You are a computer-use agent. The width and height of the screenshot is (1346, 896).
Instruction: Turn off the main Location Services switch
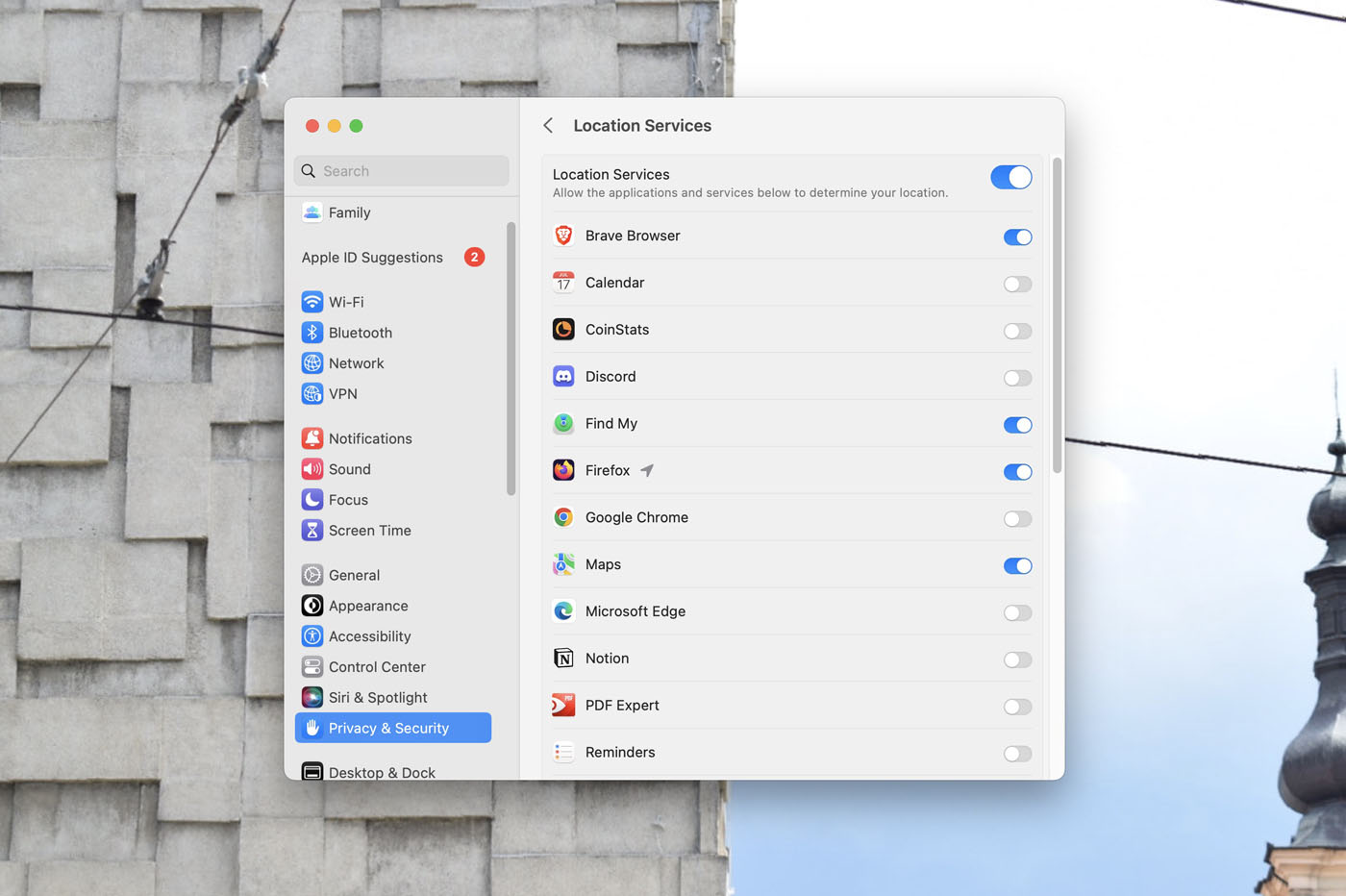1010,178
